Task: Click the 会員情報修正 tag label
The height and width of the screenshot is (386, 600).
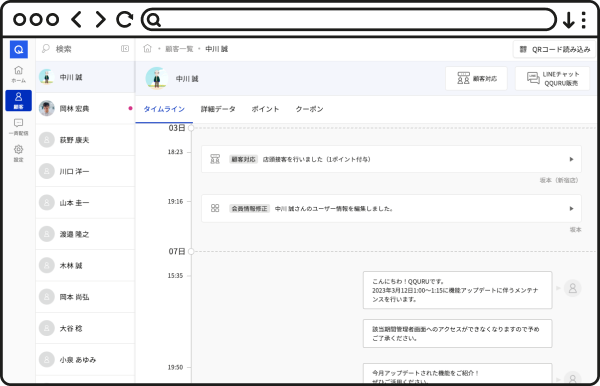Action: (249, 208)
